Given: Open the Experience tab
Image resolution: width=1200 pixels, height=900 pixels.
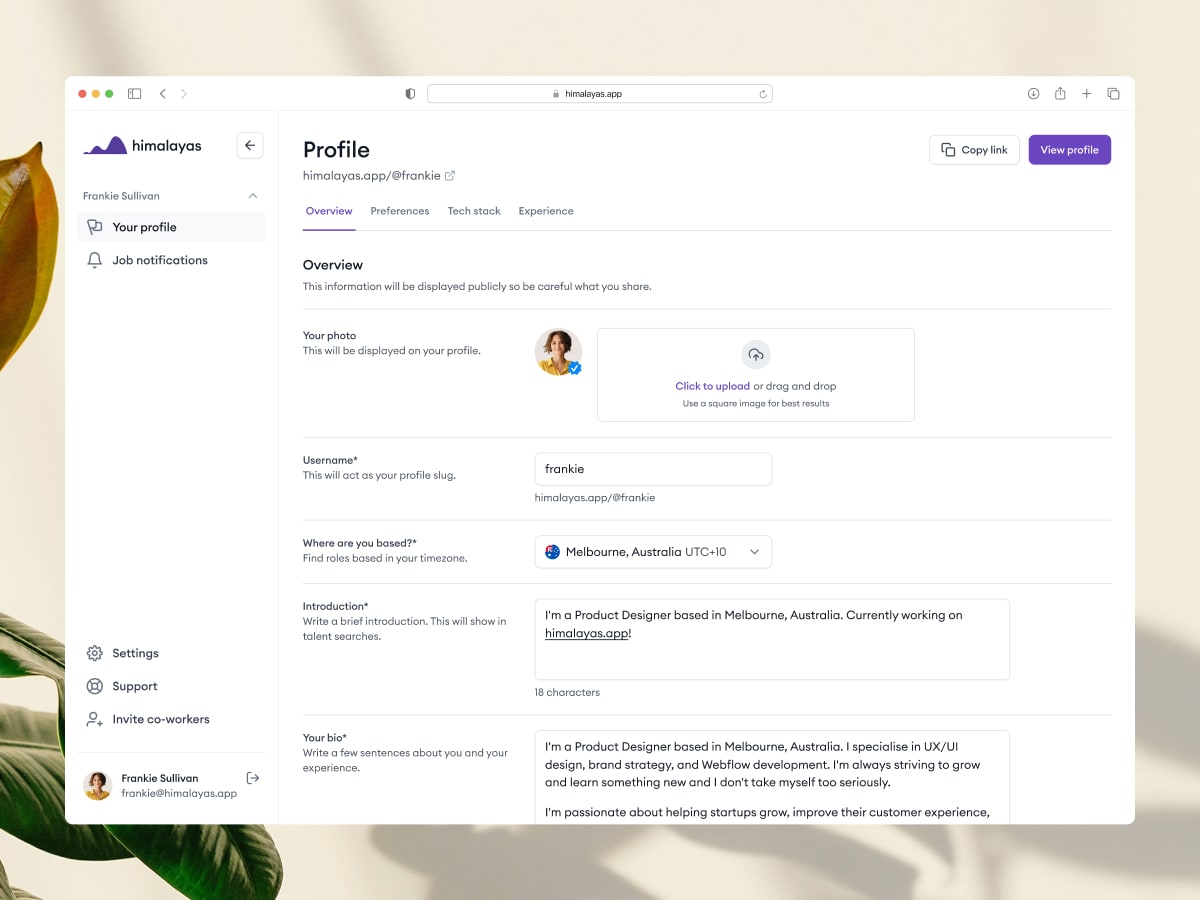Looking at the screenshot, I should [546, 211].
